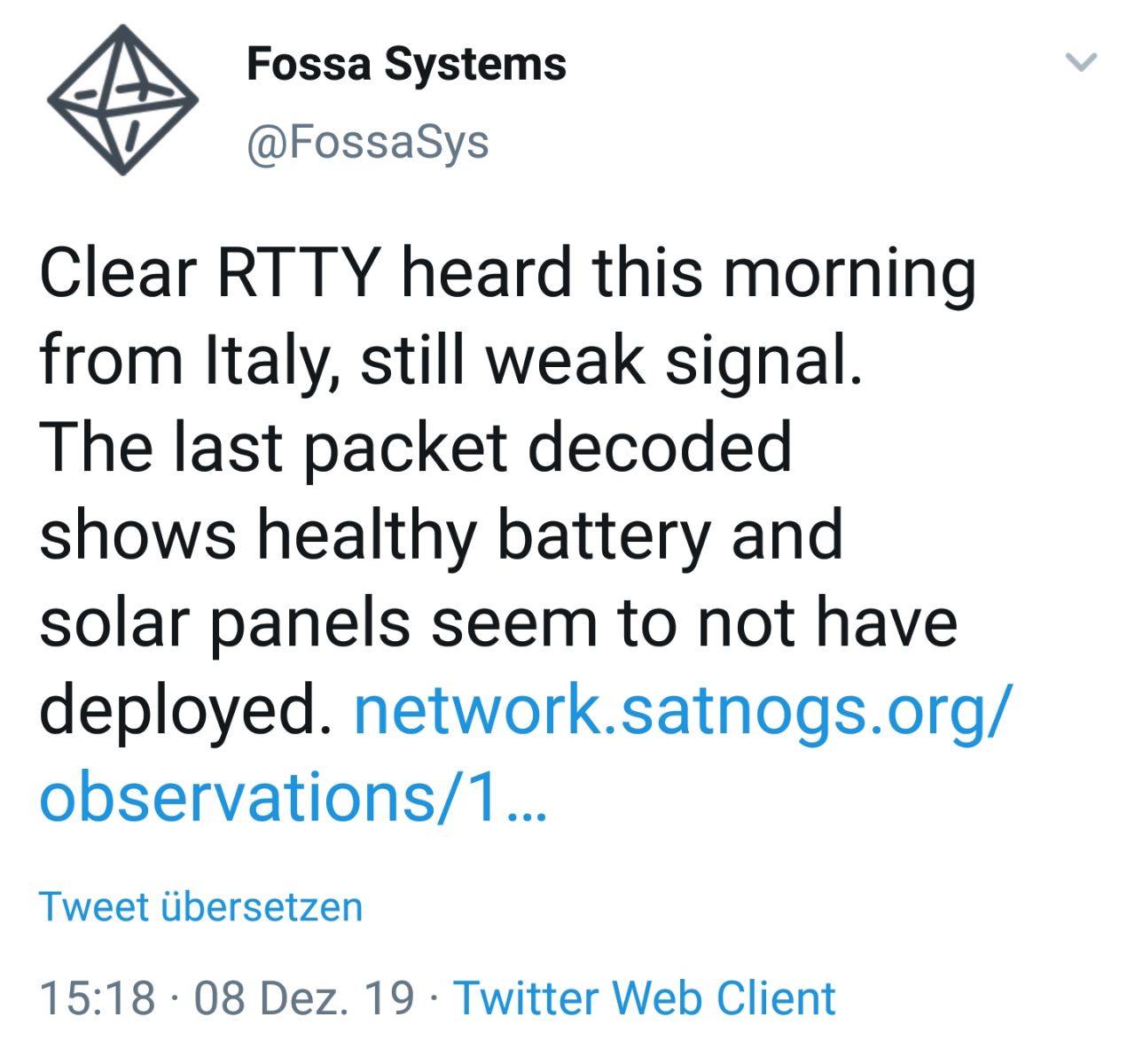Click the word 'RTTY' in the tweet
This screenshot has height=1064, width=1135.
click(x=298, y=273)
